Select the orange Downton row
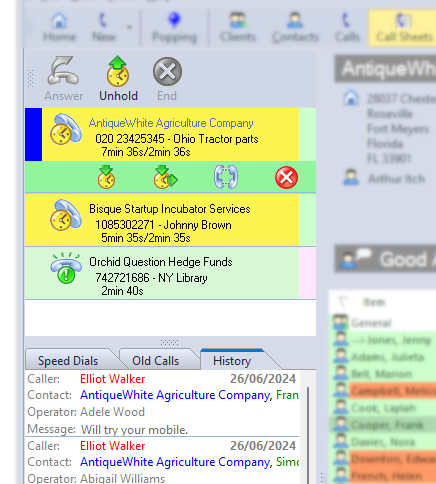This screenshot has height=484, width=436. coord(383,459)
